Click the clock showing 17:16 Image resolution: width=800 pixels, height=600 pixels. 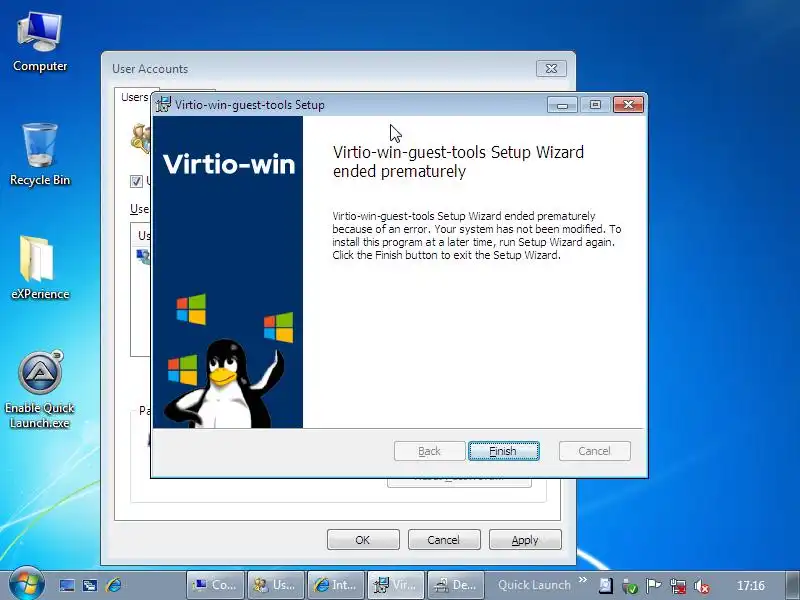pos(751,586)
